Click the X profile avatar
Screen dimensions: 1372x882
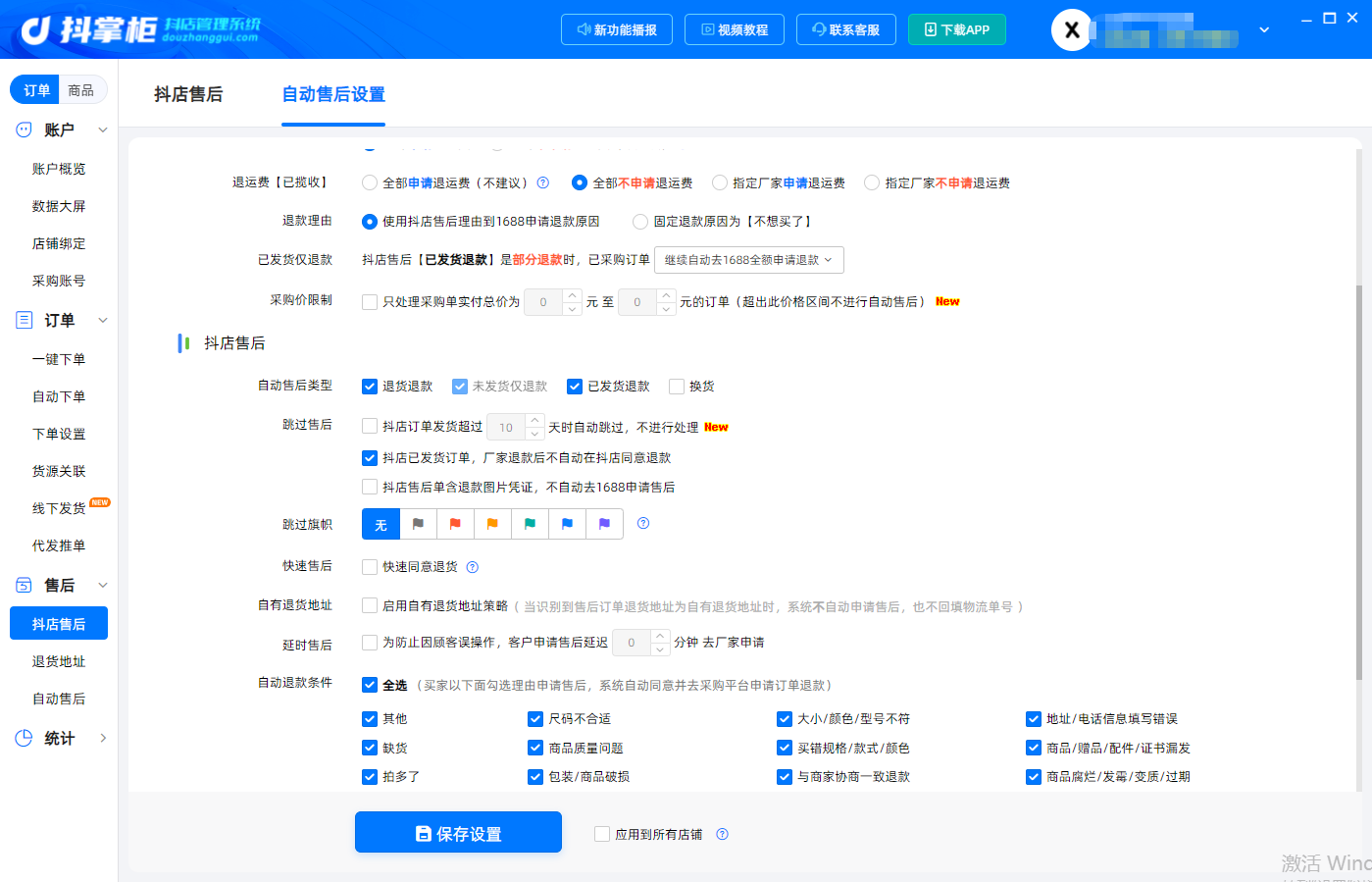[1072, 29]
